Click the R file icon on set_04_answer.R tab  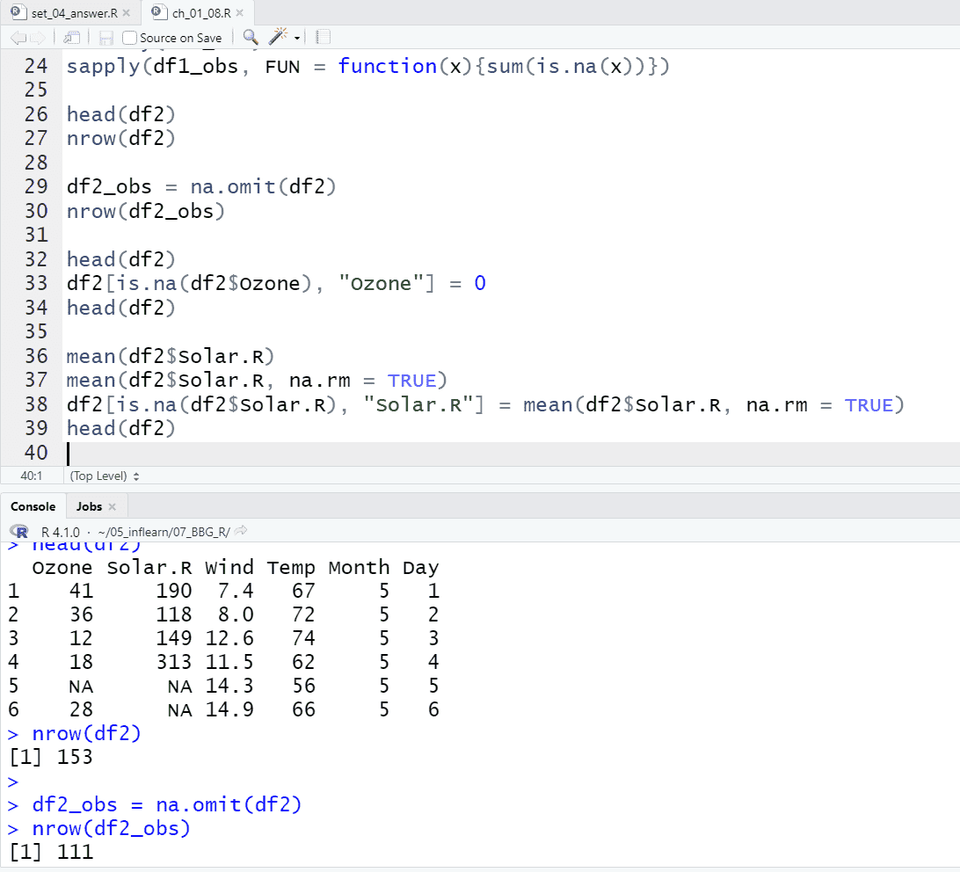click(x=17, y=12)
